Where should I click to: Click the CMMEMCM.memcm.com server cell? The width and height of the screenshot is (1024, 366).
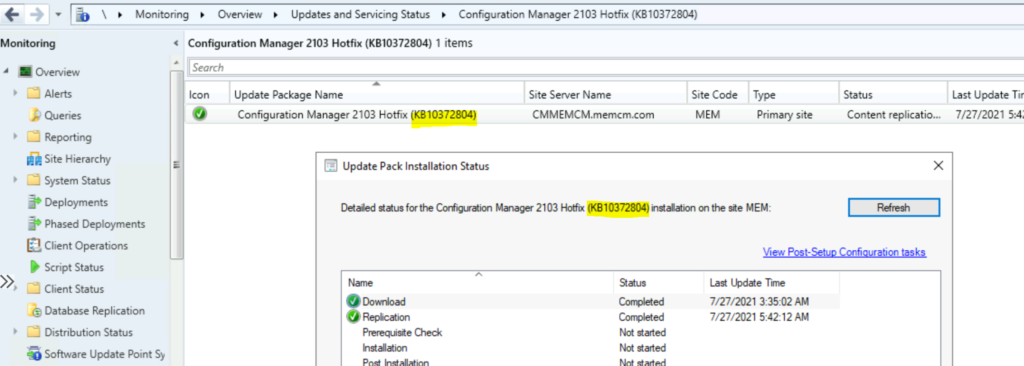pyautogui.click(x=594, y=114)
